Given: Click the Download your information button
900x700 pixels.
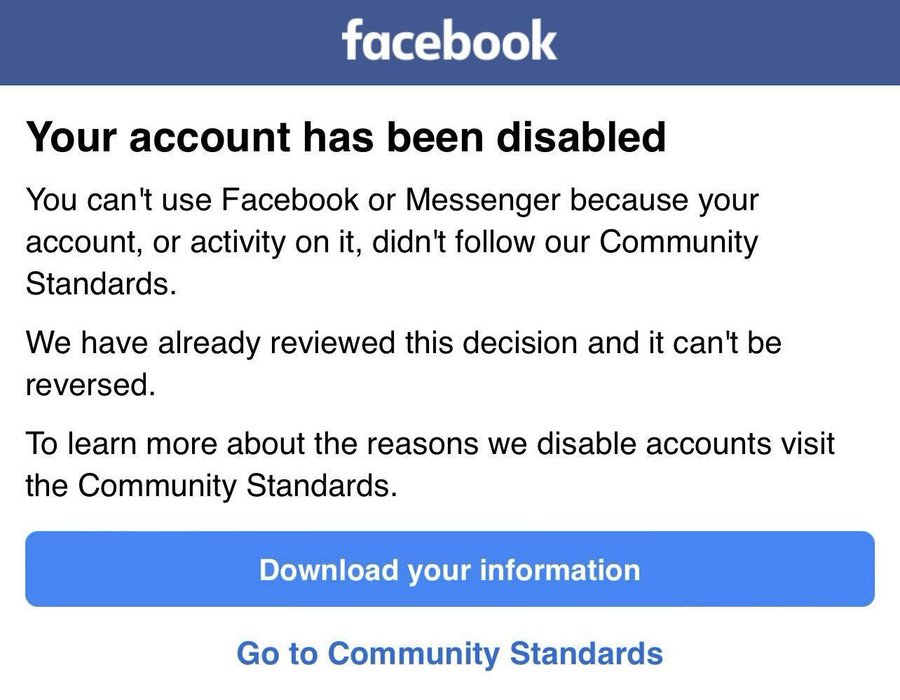Looking at the screenshot, I should (x=450, y=569).
